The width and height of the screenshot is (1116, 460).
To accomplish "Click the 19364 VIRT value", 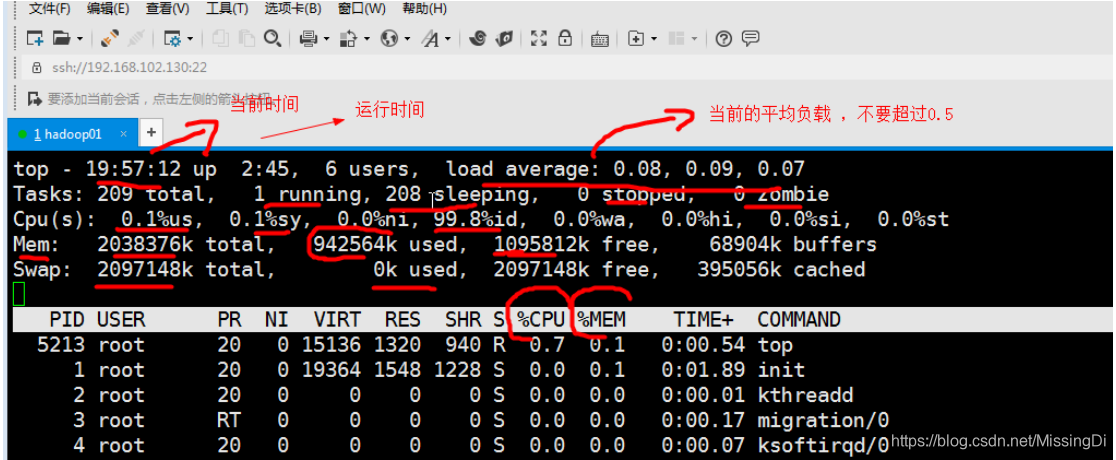I will (331, 370).
